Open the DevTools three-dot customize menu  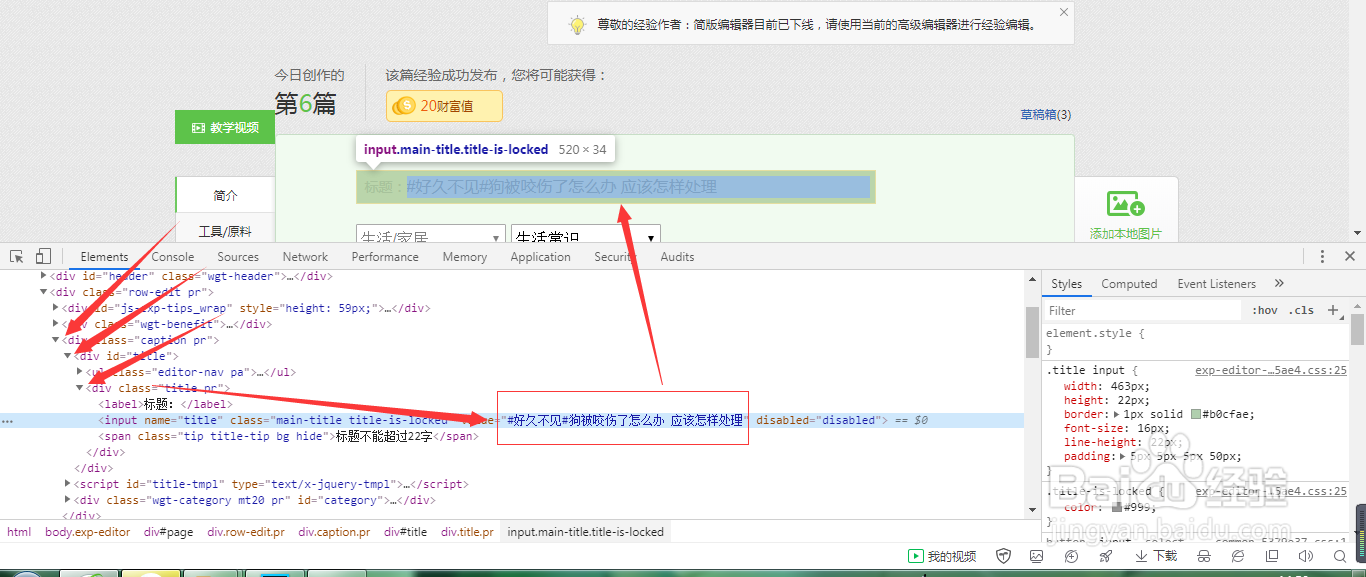point(1322,257)
